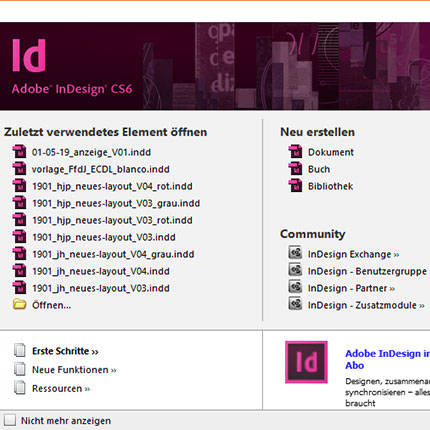This screenshot has height=430, width=430.
Task: Open the InDesign - Benutzergruppe link
Action: pos(368,272)
